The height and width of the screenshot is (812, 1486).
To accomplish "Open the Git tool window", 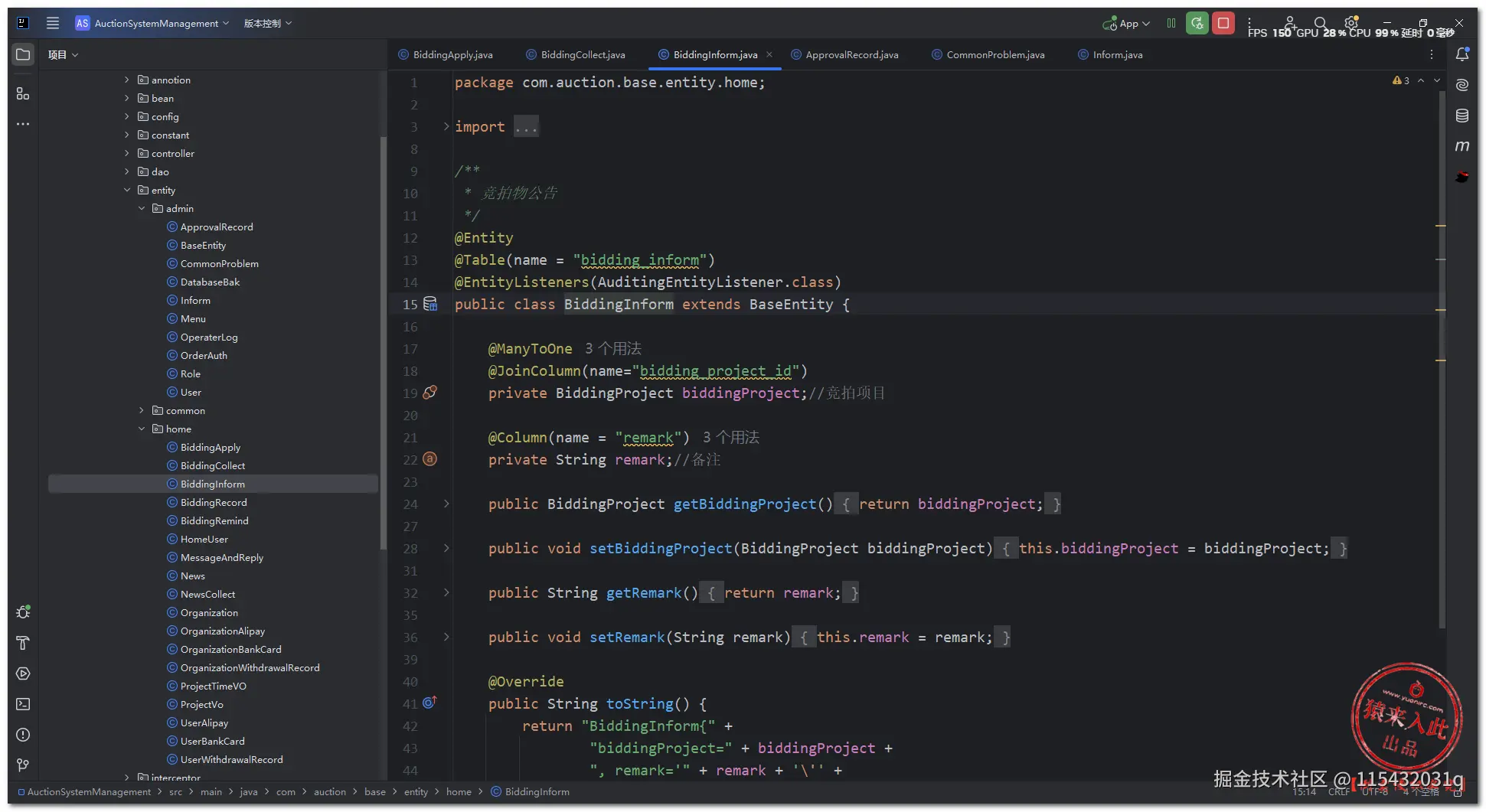I will 23,765.
